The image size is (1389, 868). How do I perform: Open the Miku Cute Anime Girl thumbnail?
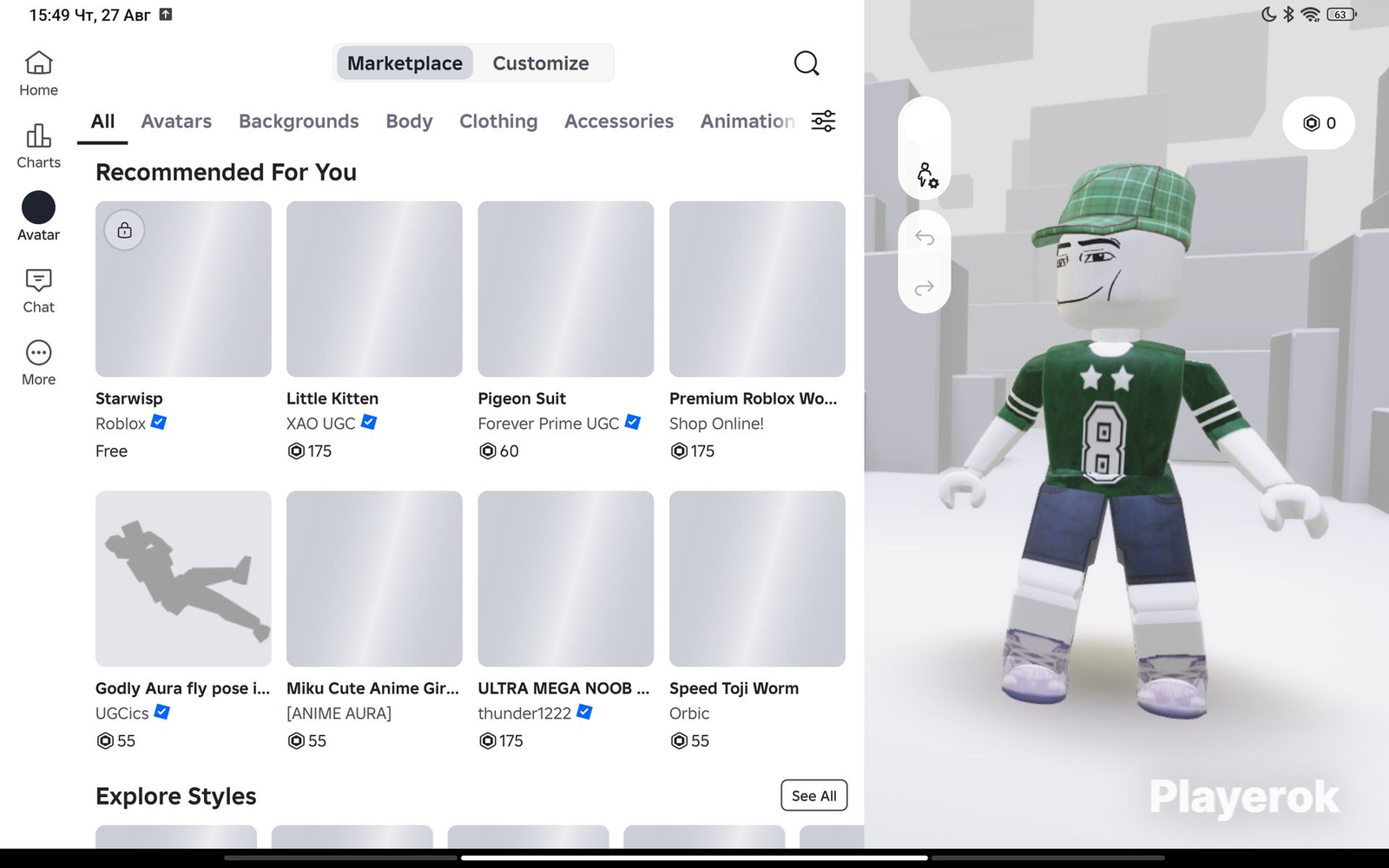[374, 579]
